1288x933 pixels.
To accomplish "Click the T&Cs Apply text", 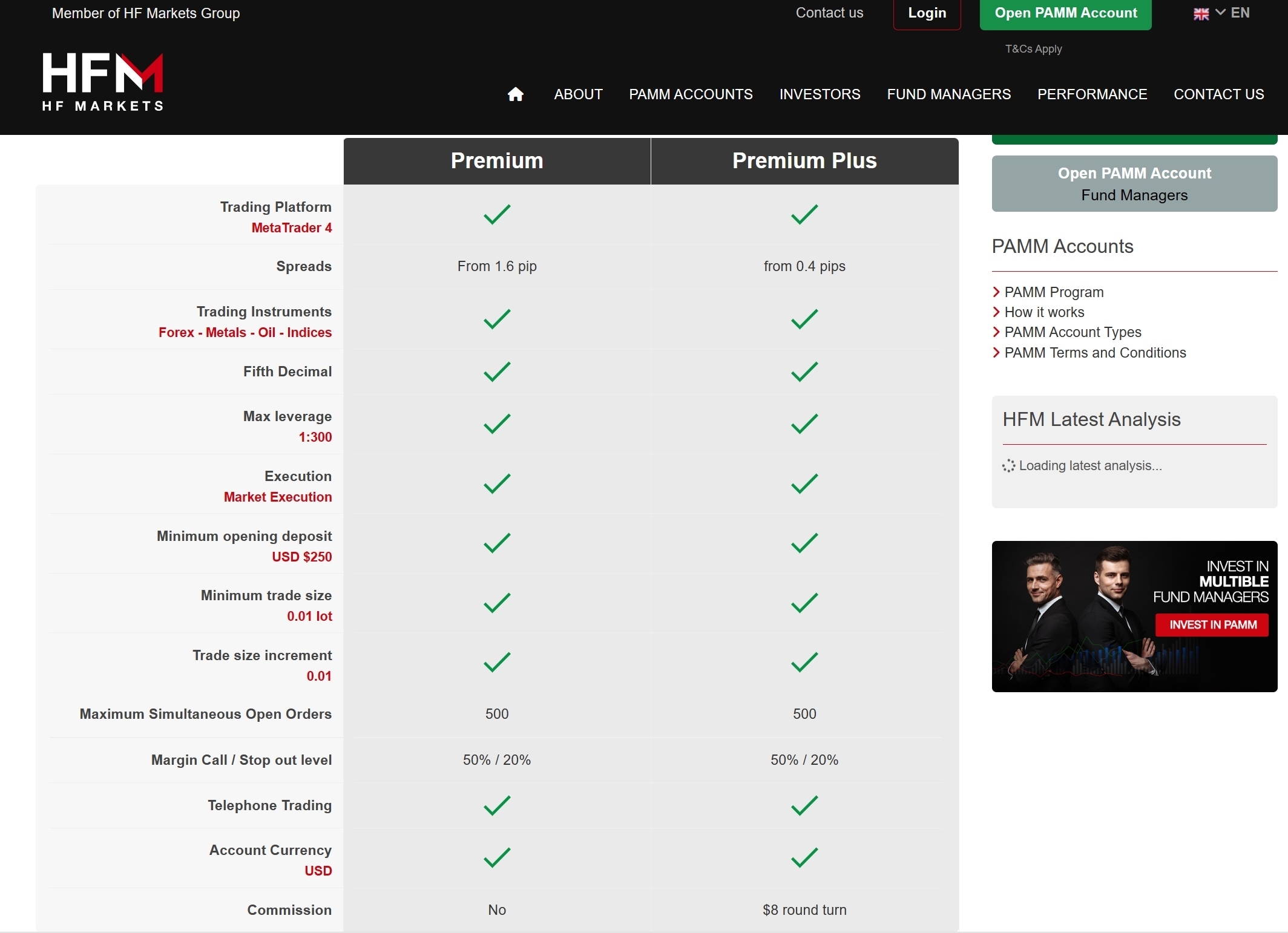I will tap(1033, 49).
